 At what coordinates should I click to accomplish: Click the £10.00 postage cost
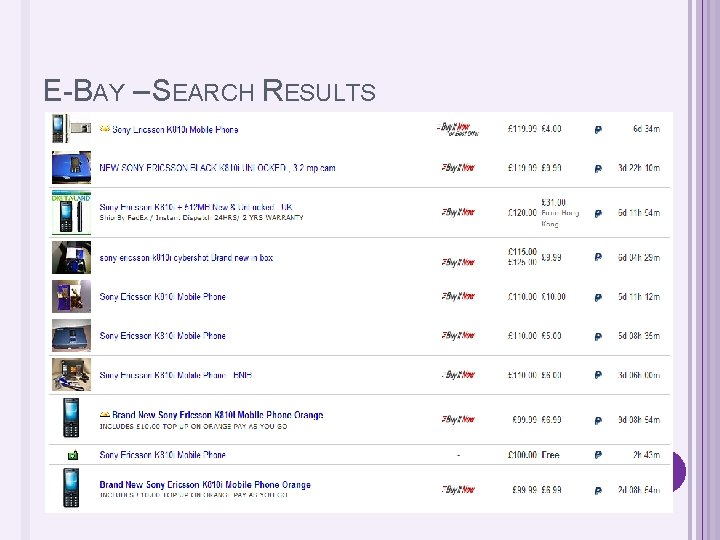553,297
